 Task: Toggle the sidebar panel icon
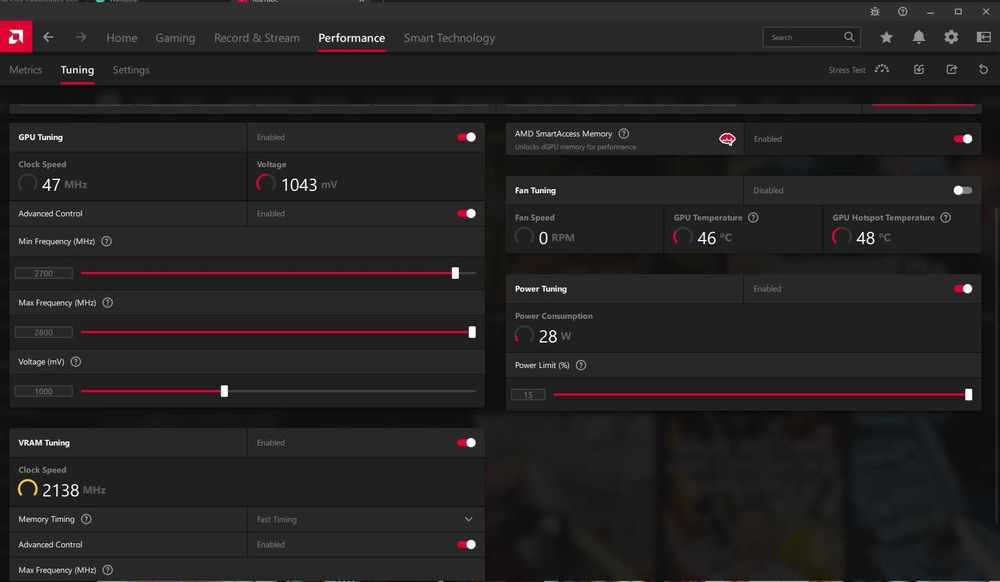[983, 38]
